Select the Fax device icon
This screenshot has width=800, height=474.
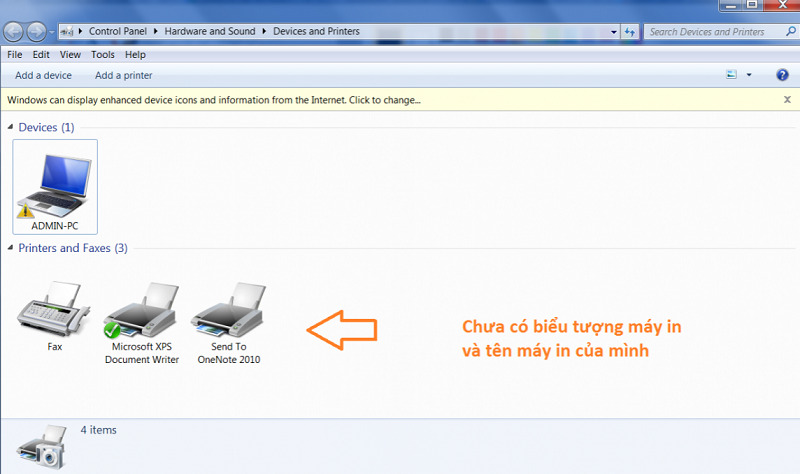coord(55,311)
